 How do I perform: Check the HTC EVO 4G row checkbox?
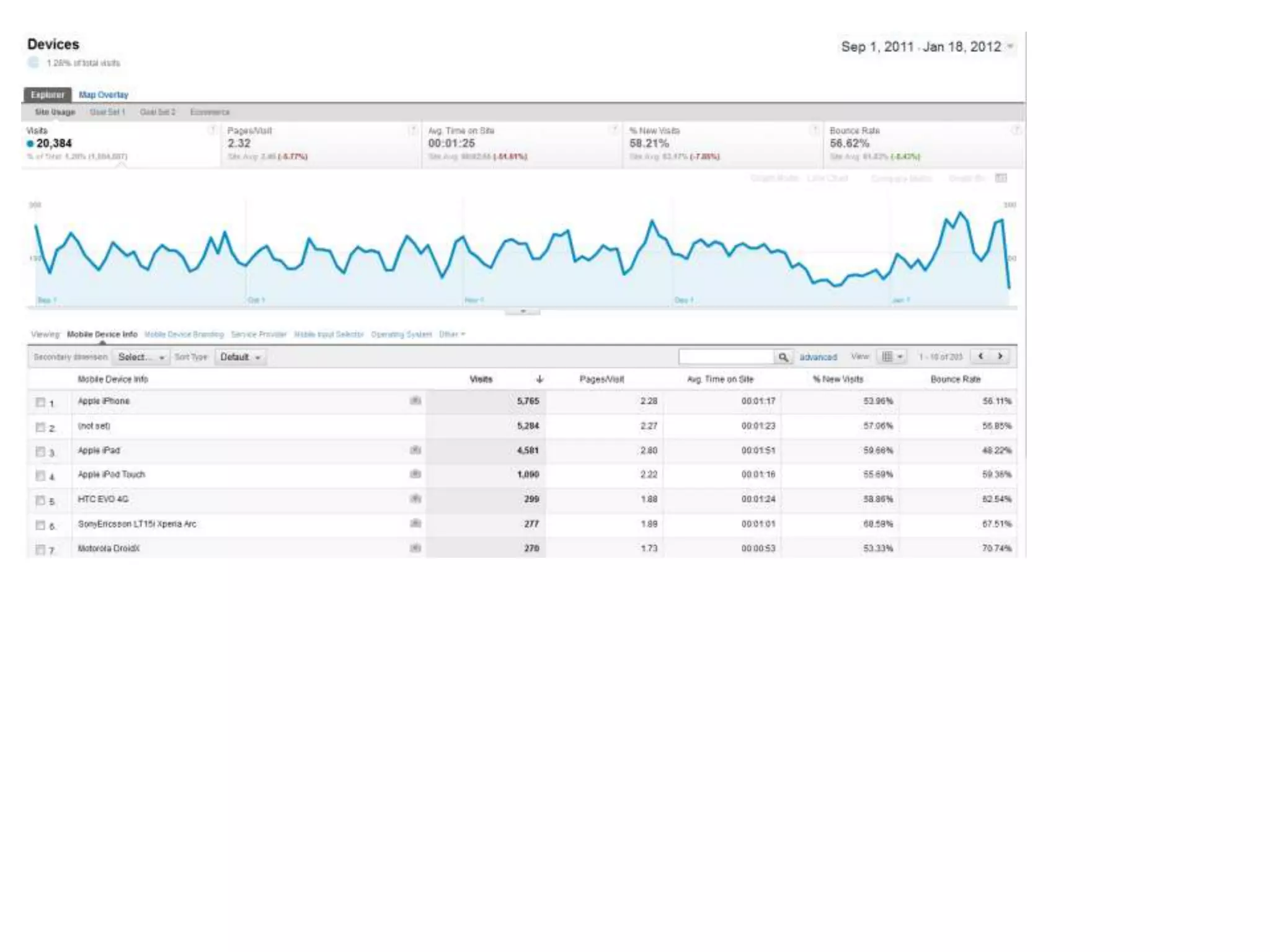coord(40,500)
